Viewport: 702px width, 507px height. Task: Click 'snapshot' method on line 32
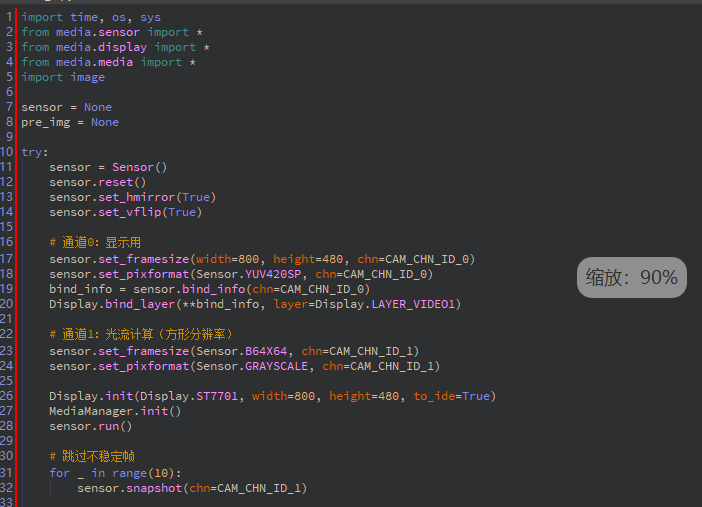153,488
